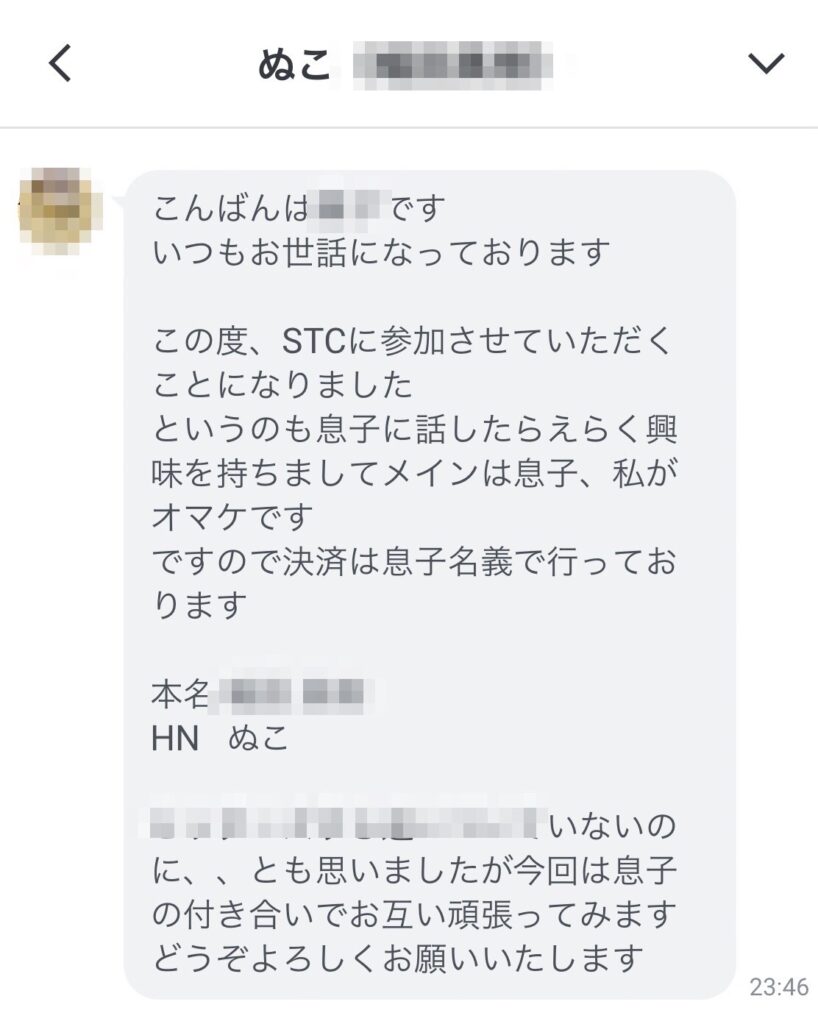Go back using the top-left arrow
This screenshot has height=1024, width=818.
pyautogui.click(x=60, y=63)
